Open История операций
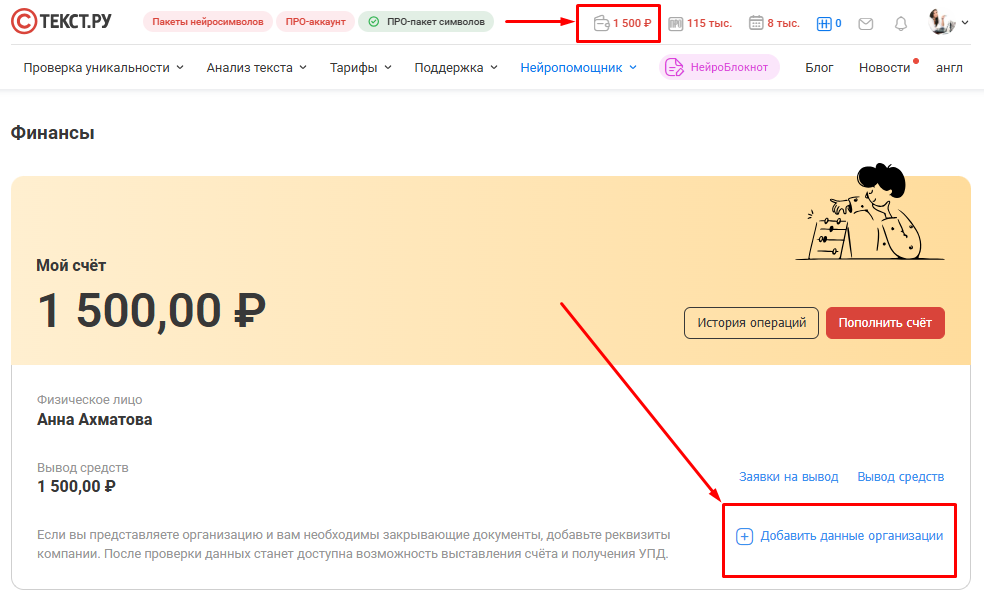This screenshot has height=601, width=984. pos(751,323)
